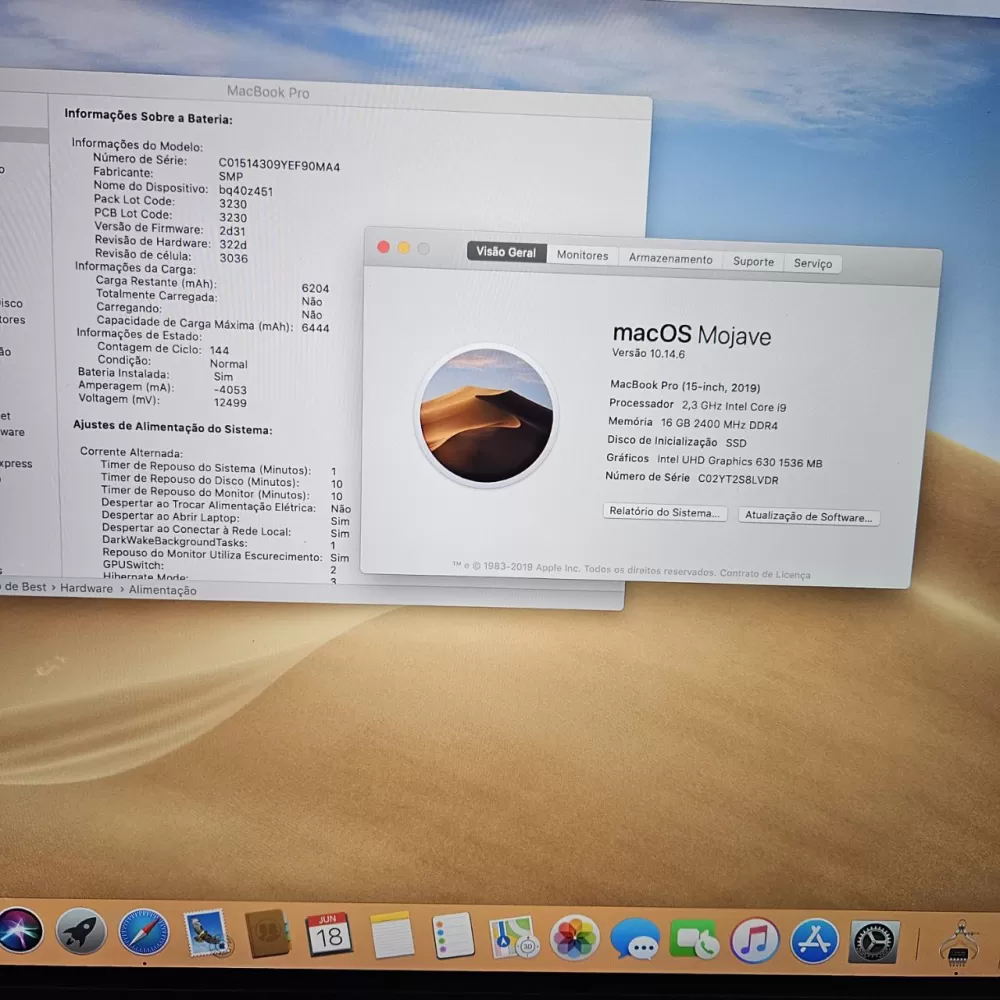Open the Contacts address book icon

pos(268,934)
